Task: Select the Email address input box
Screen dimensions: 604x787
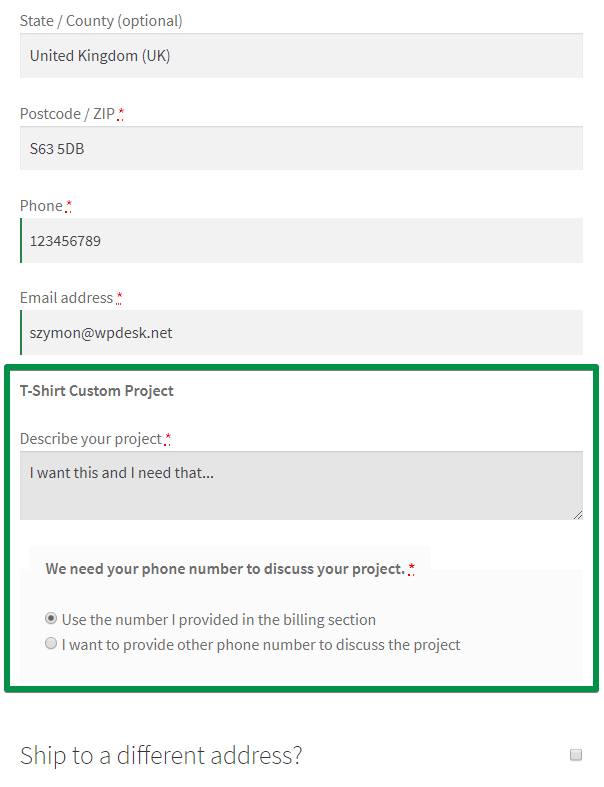Action: [x=300, y=333]
